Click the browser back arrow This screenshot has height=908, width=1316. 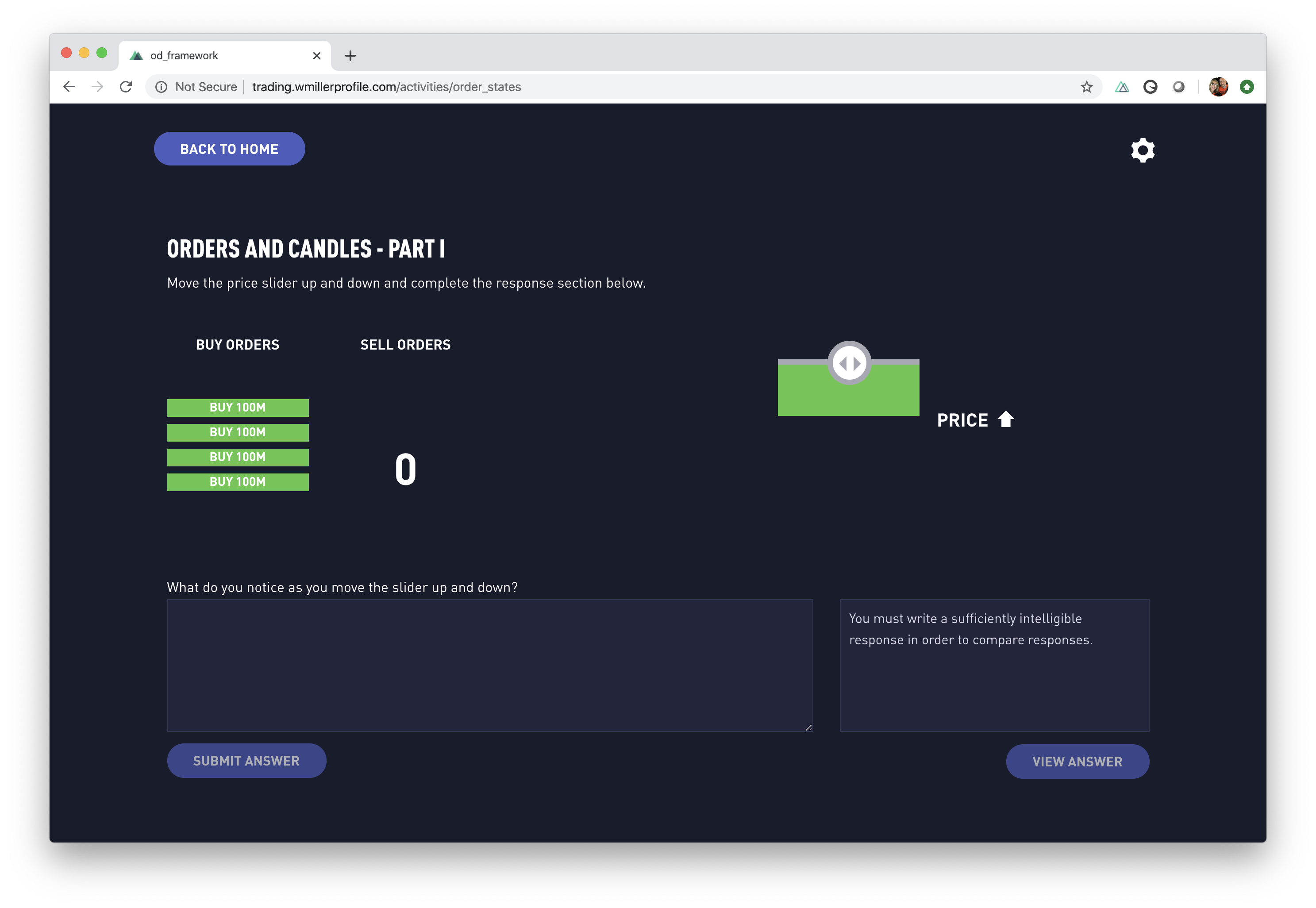click(69, 86)
